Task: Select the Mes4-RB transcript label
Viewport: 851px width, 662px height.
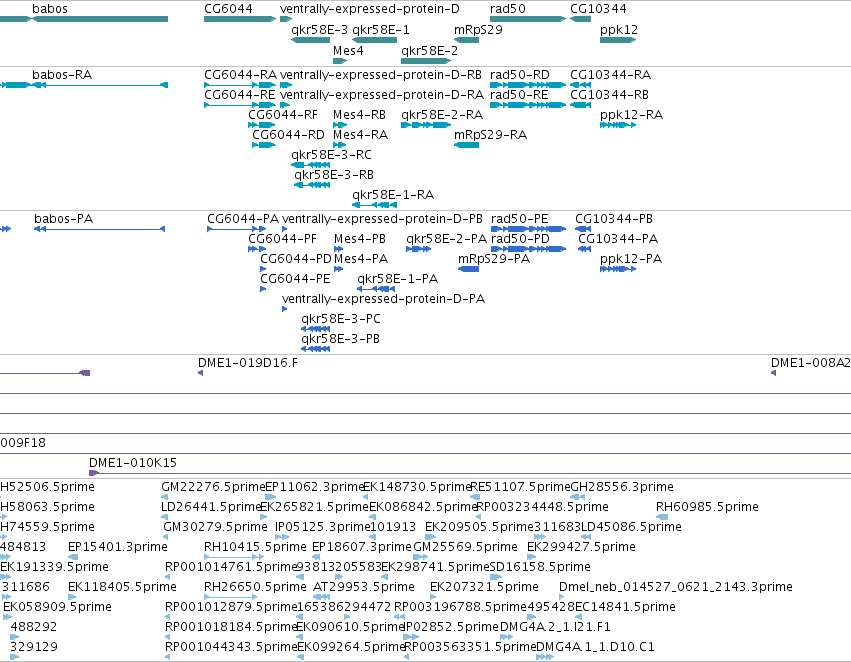Action: (x=359, y=114)
